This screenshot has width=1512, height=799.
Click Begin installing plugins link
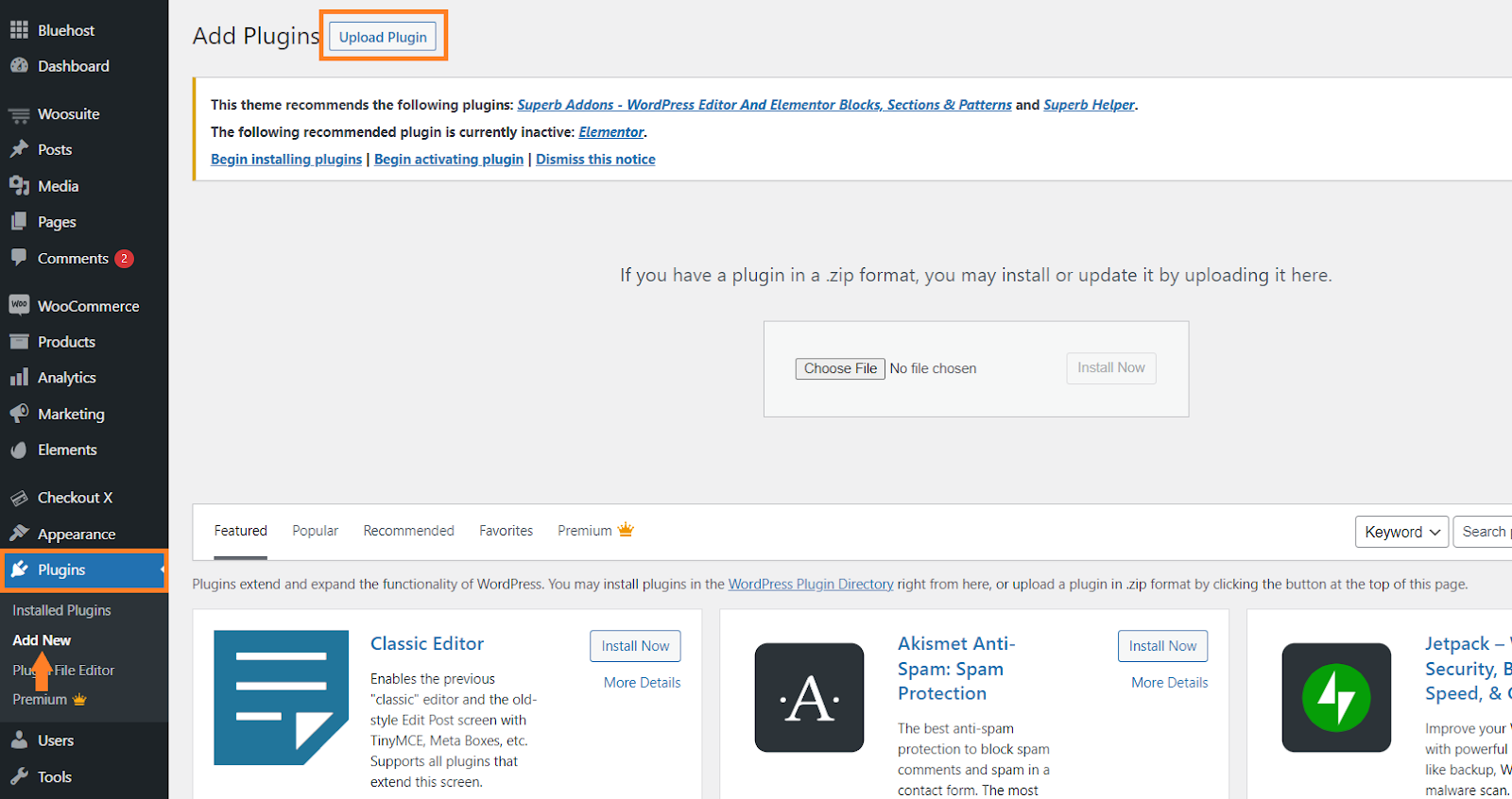[286, 160]
